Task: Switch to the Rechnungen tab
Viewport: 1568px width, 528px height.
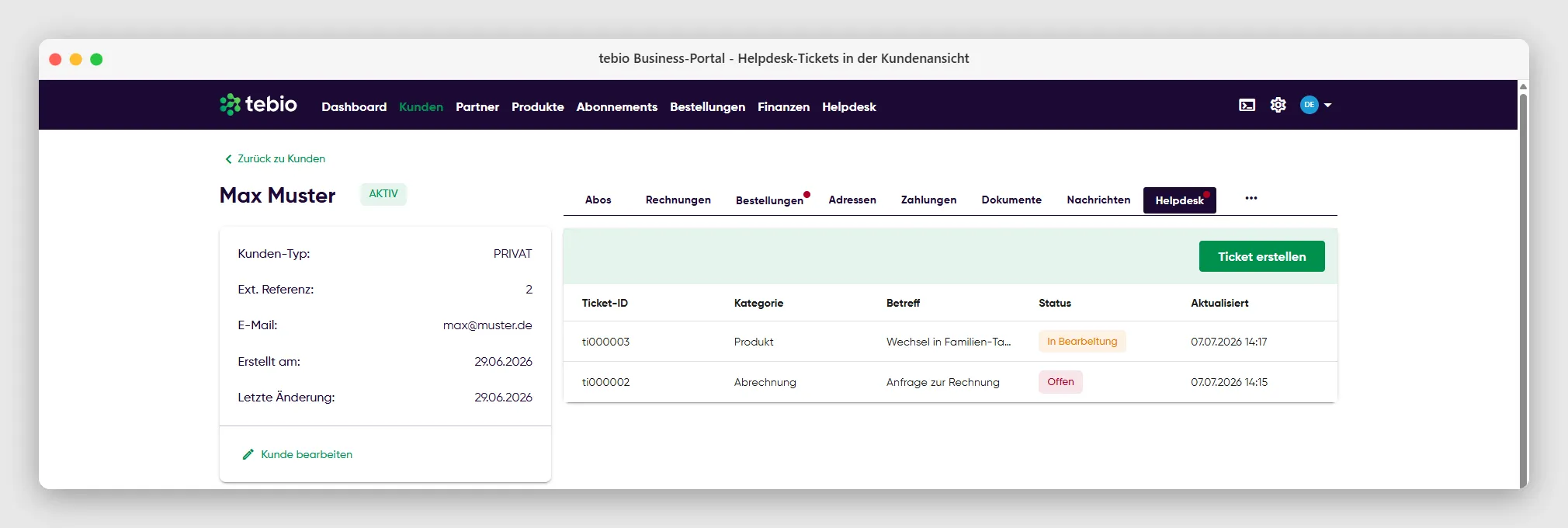Action: [678, 200]
